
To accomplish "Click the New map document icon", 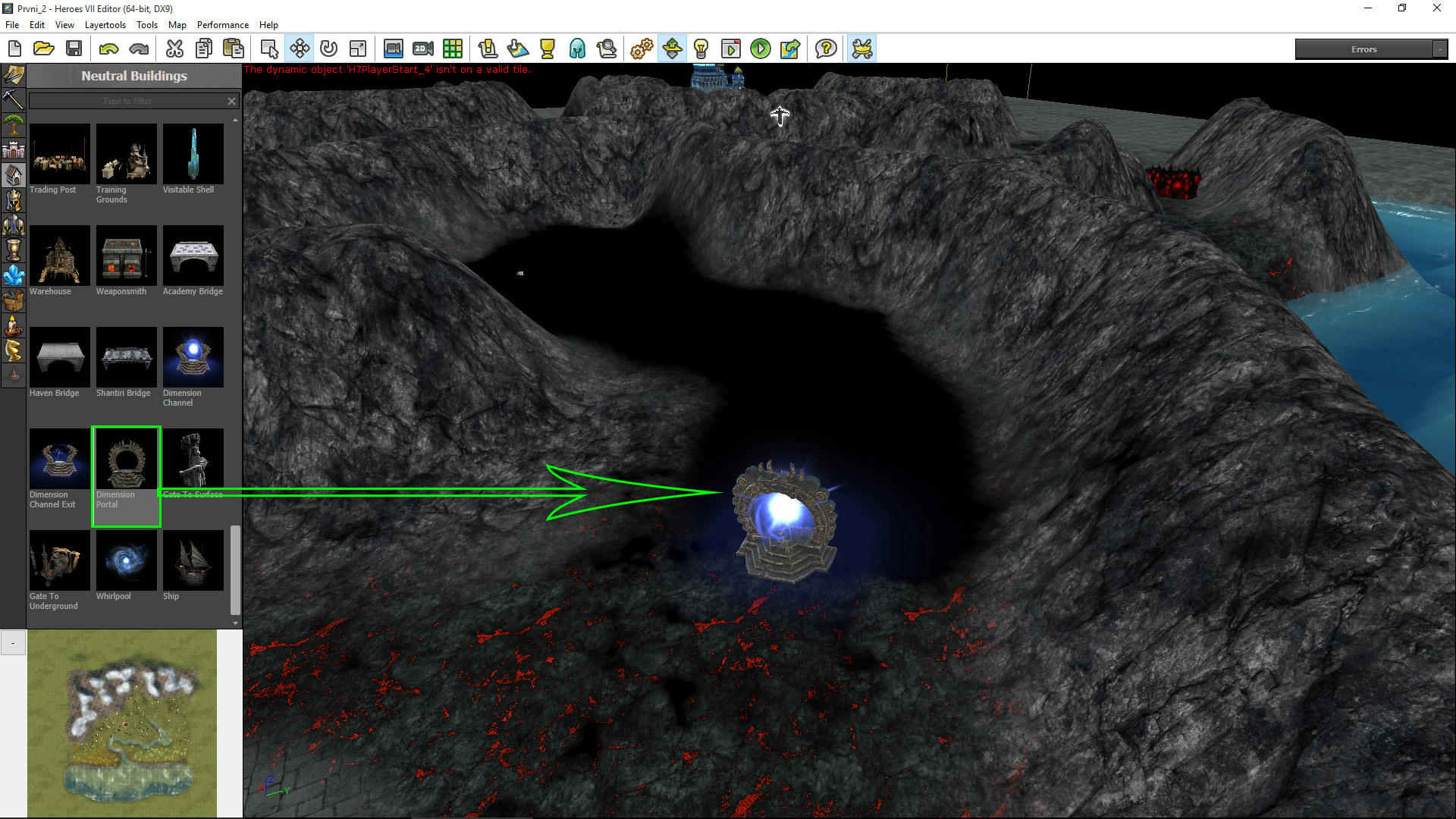I will click(14, 49).
